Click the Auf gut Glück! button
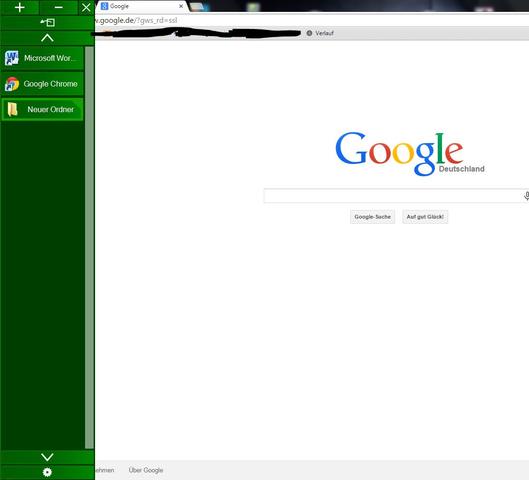Viewport: 529px width, 480px height. pyautogui.click(x=425, y=217)
